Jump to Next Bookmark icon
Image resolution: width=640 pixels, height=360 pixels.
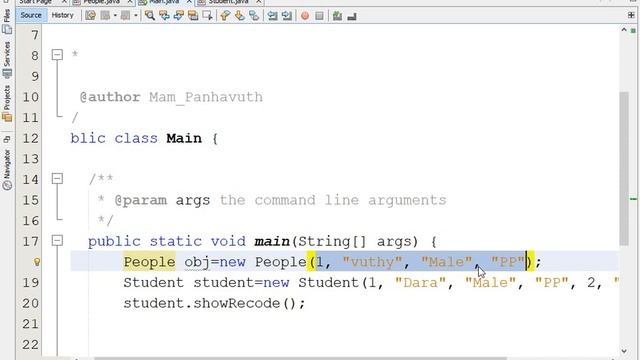[x=240, y=16]
